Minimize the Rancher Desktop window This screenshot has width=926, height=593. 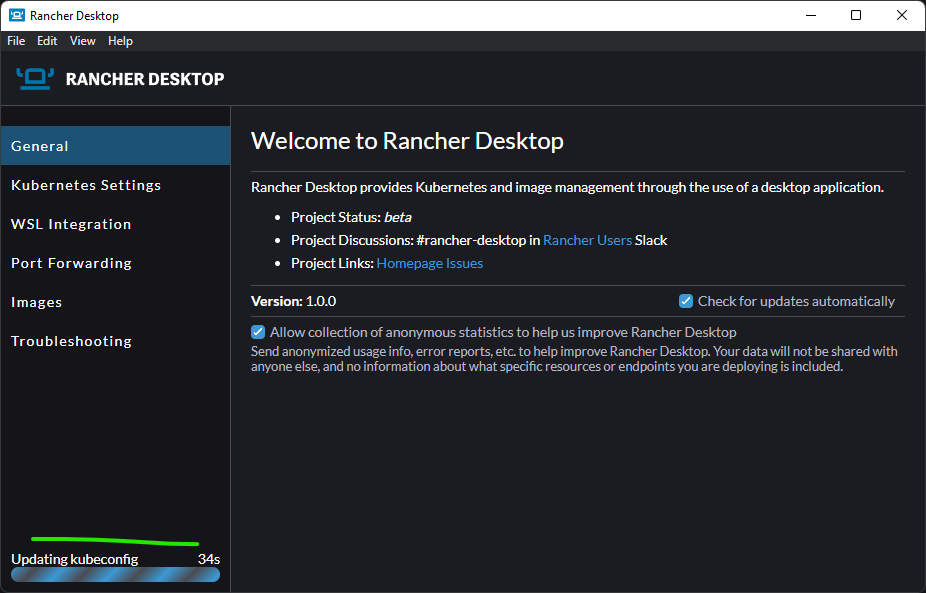point(810,15)
